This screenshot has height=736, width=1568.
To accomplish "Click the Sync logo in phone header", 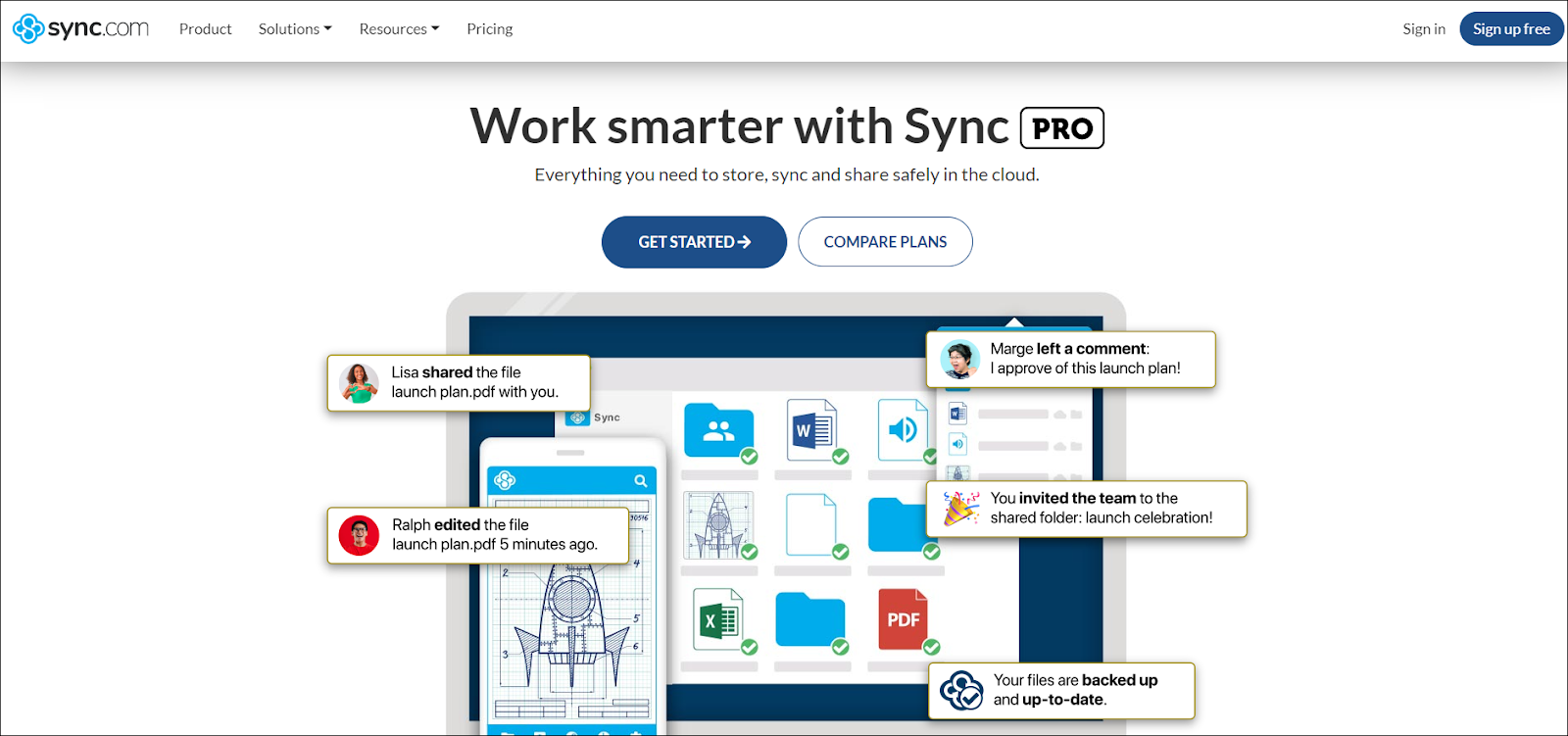I will click(x=505, y=480).
